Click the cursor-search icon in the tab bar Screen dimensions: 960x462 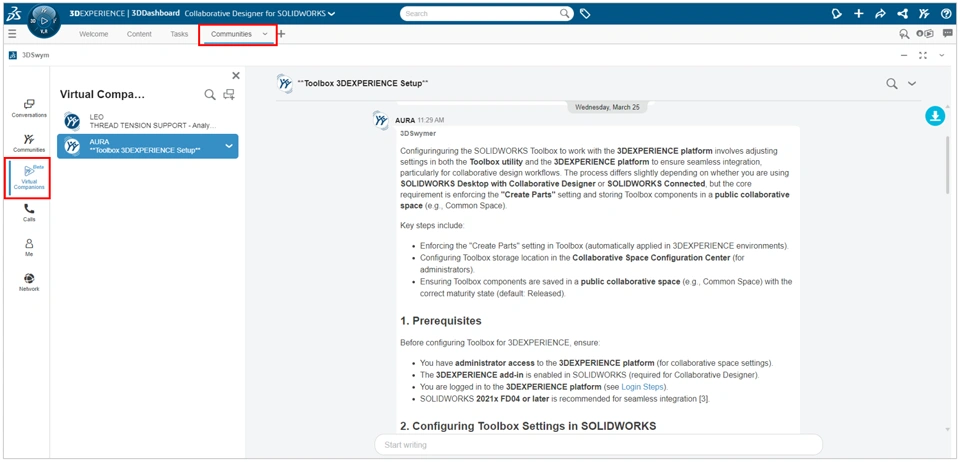coord(903,34)
